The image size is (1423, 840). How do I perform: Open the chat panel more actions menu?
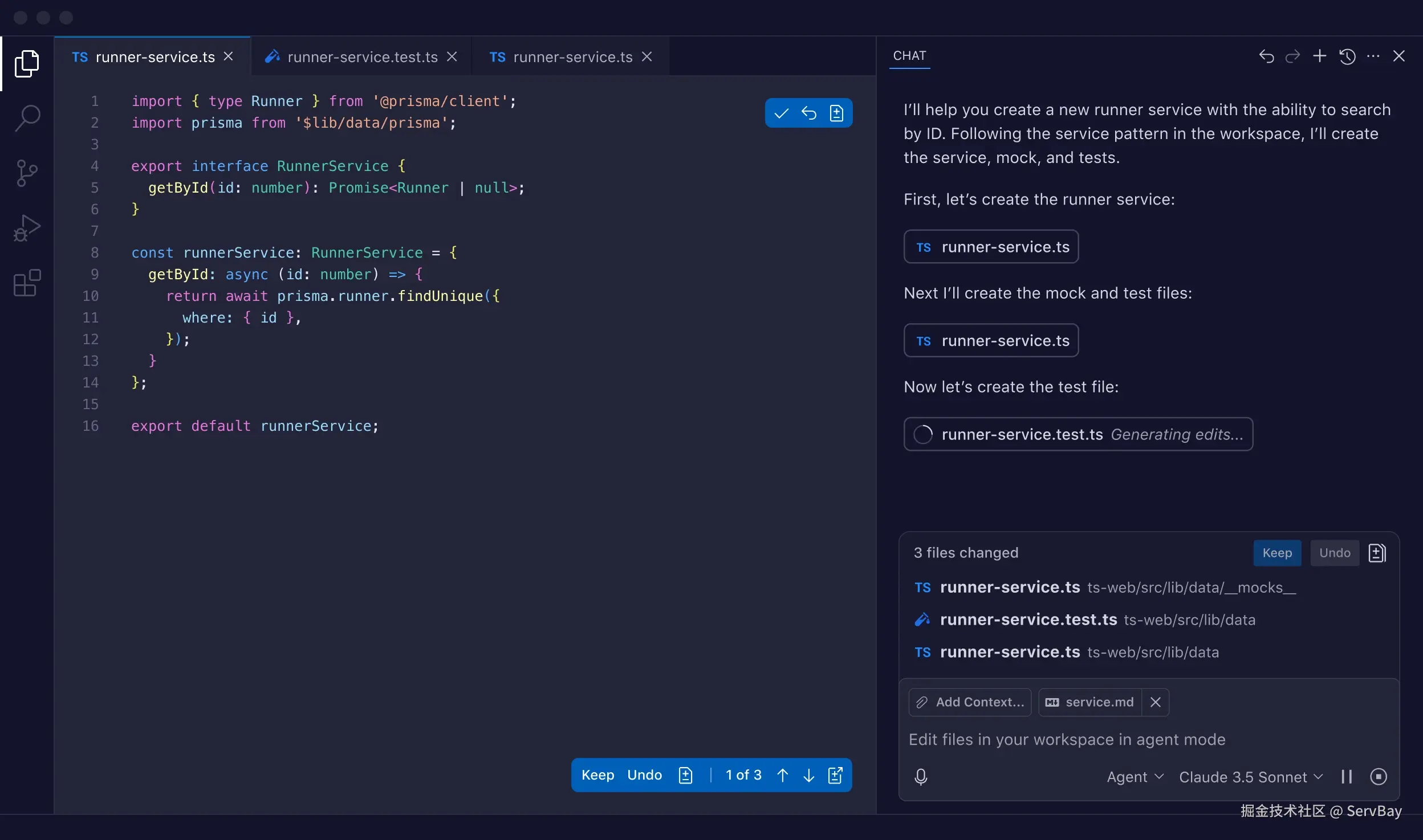pos(1373,56)
